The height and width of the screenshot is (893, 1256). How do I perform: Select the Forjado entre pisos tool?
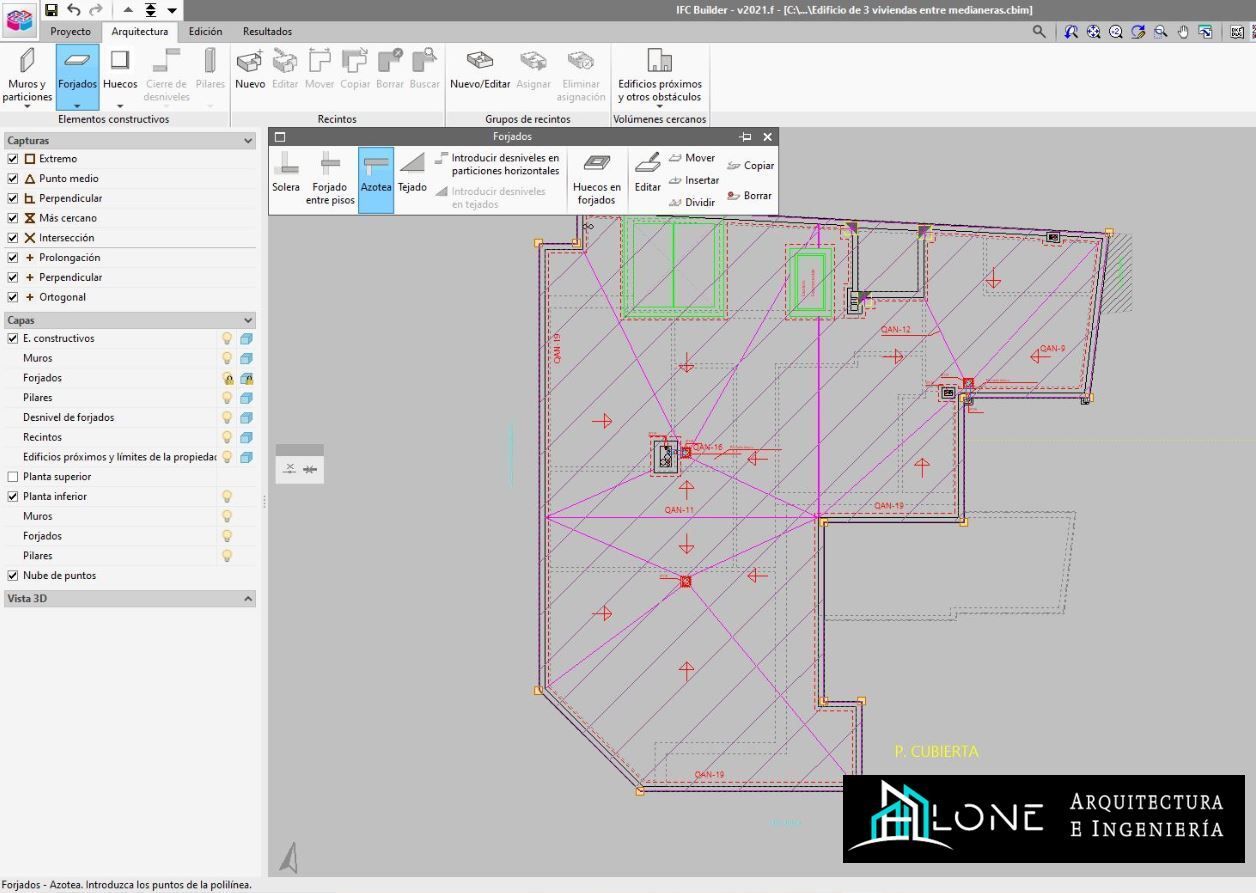(x=330, y=178)
